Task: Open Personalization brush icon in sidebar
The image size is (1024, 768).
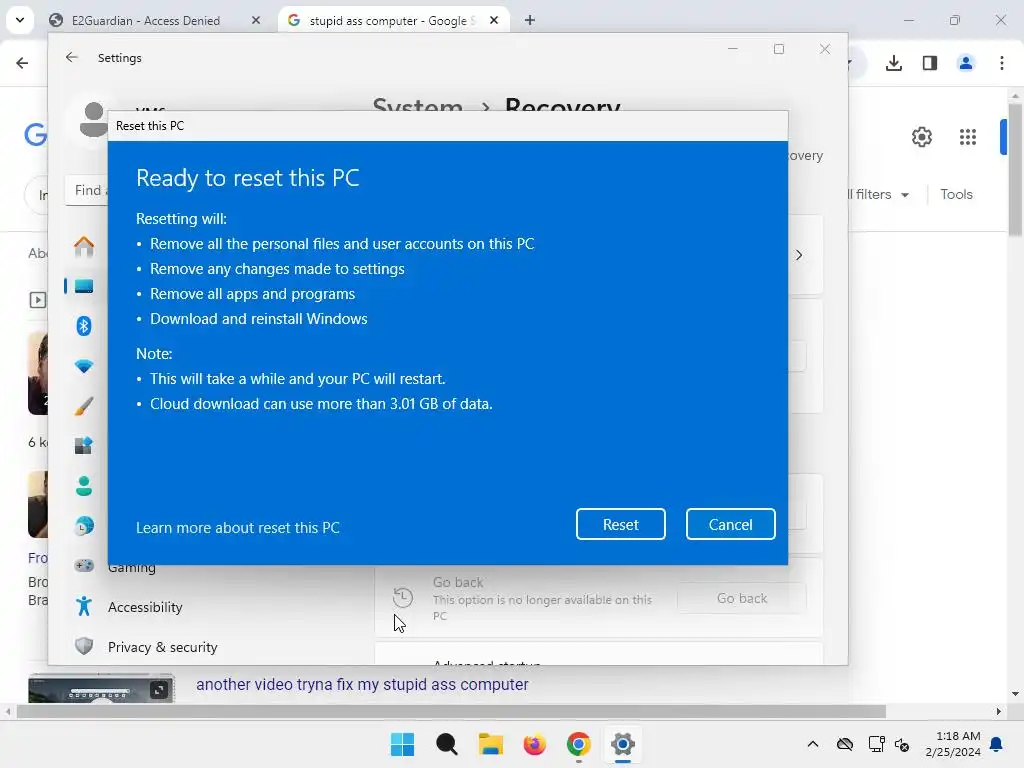Action: [x=84, y=406]
